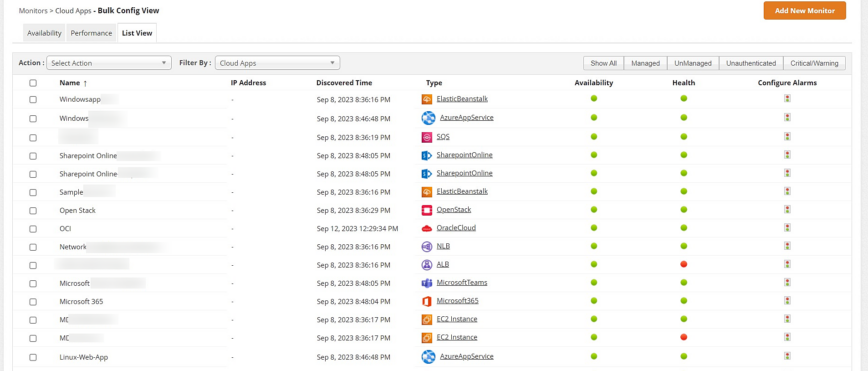This screenshot has width=868, height=371.
Task: Open the MicrosoftTeams type link
Action: (462, 282)
